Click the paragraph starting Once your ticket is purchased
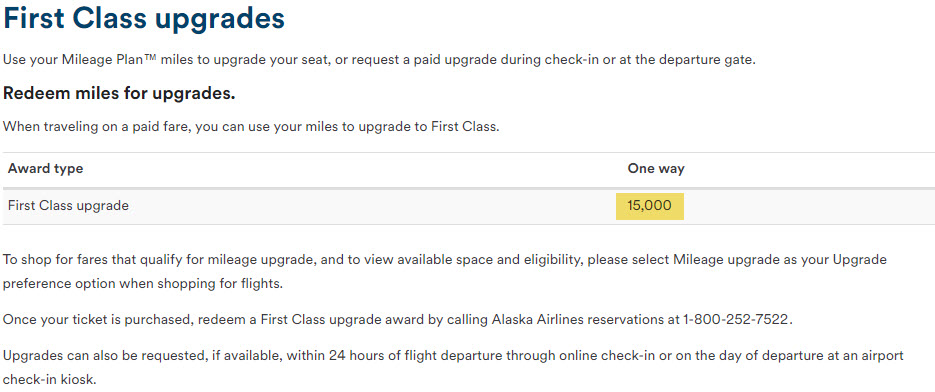The width and height of the screenshot is (935, 392). coord(398,319)
